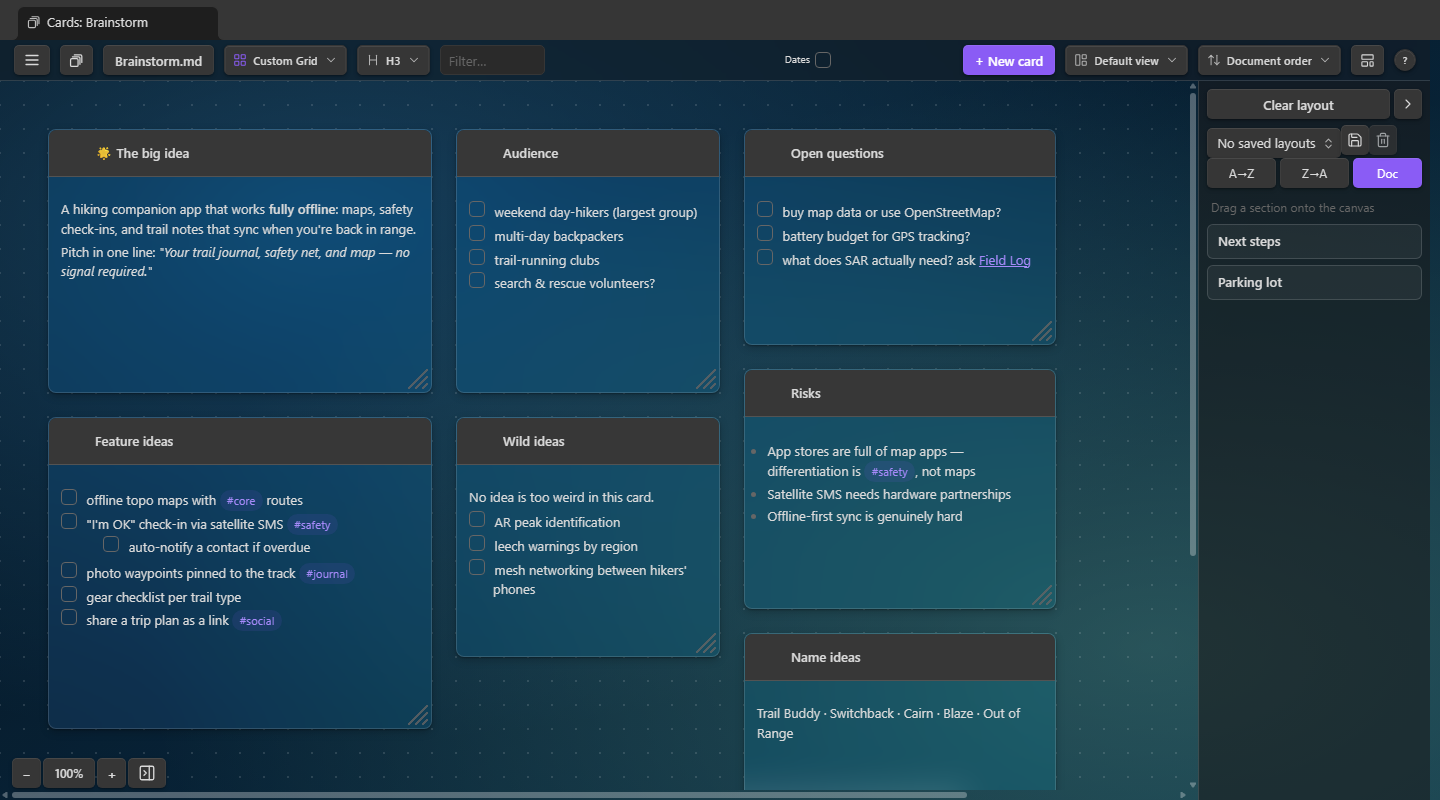
Task: Grab resize handle of Open questions card
Action: [x=1042, y=331]
